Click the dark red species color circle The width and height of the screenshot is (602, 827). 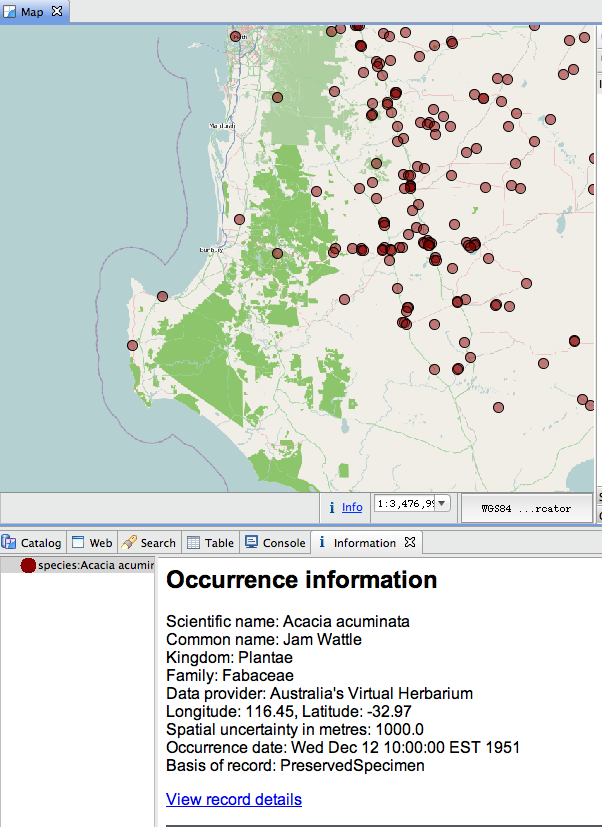pyautogui.click(x=28, y=566)
